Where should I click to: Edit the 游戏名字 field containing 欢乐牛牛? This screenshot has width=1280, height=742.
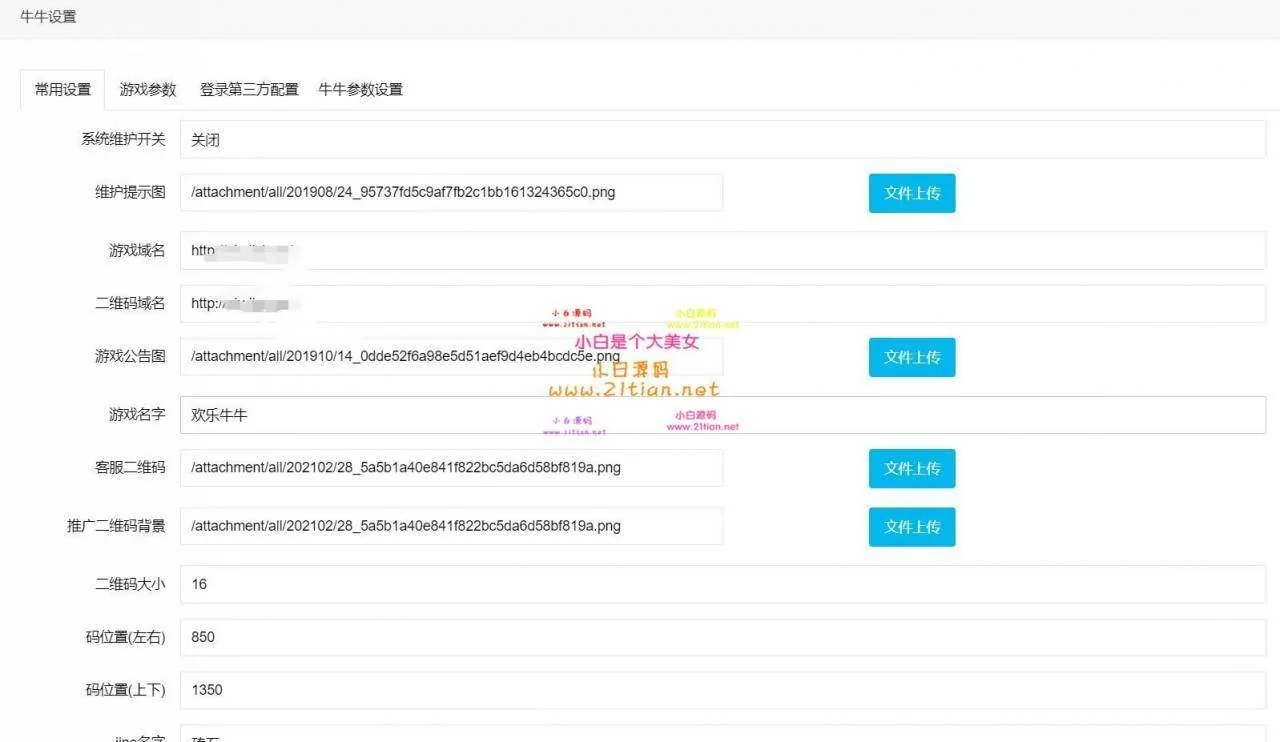tap(722, 415)
